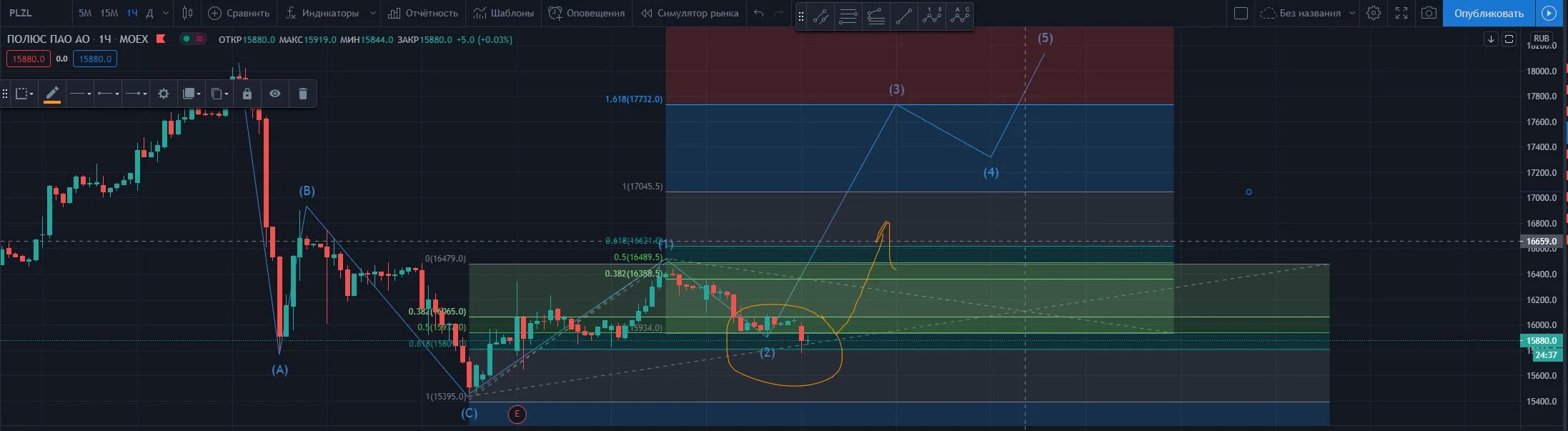Select the Elliott correction wave ABC tool
The image size is (1568, 431).
(960, 16)
